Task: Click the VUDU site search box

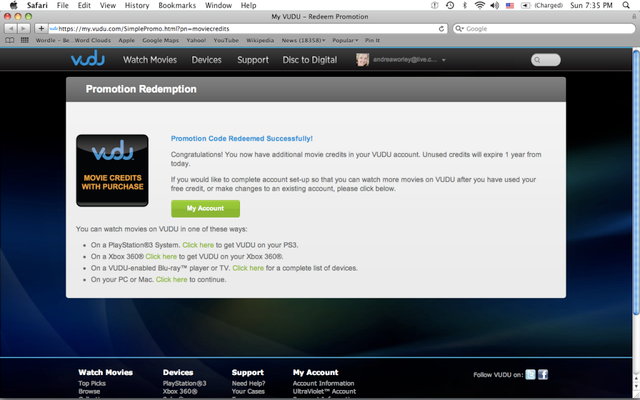Action: 546,60
